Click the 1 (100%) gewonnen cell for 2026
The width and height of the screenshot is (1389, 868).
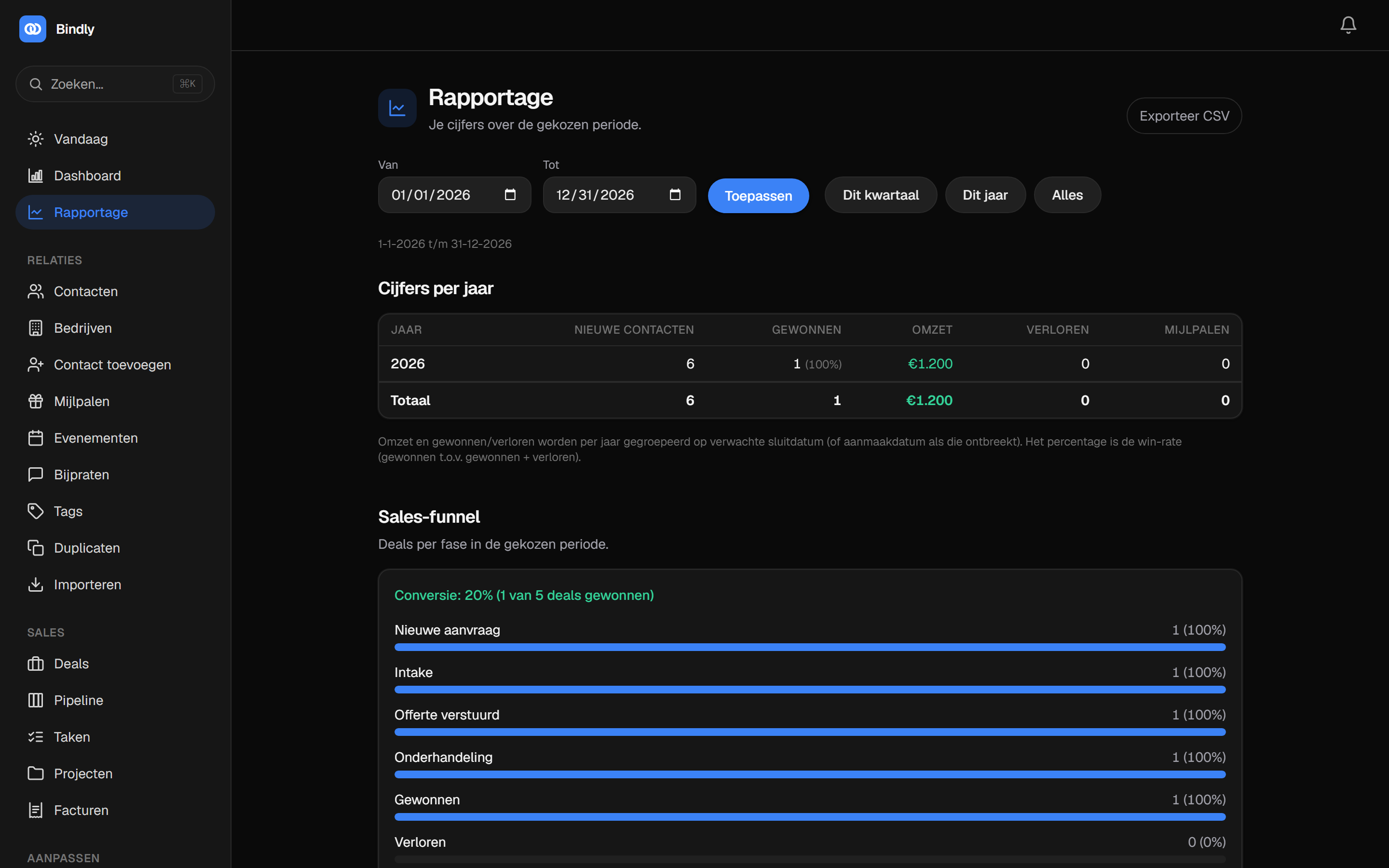(x=817, y=364)
